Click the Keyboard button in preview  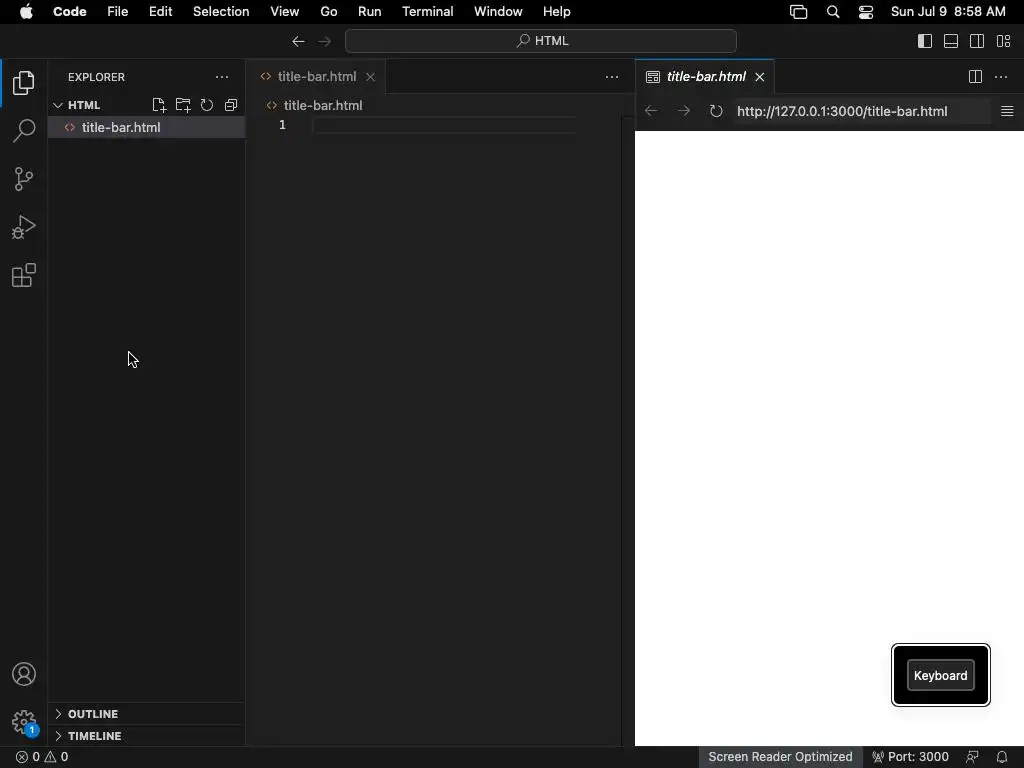tap(940, 675)
